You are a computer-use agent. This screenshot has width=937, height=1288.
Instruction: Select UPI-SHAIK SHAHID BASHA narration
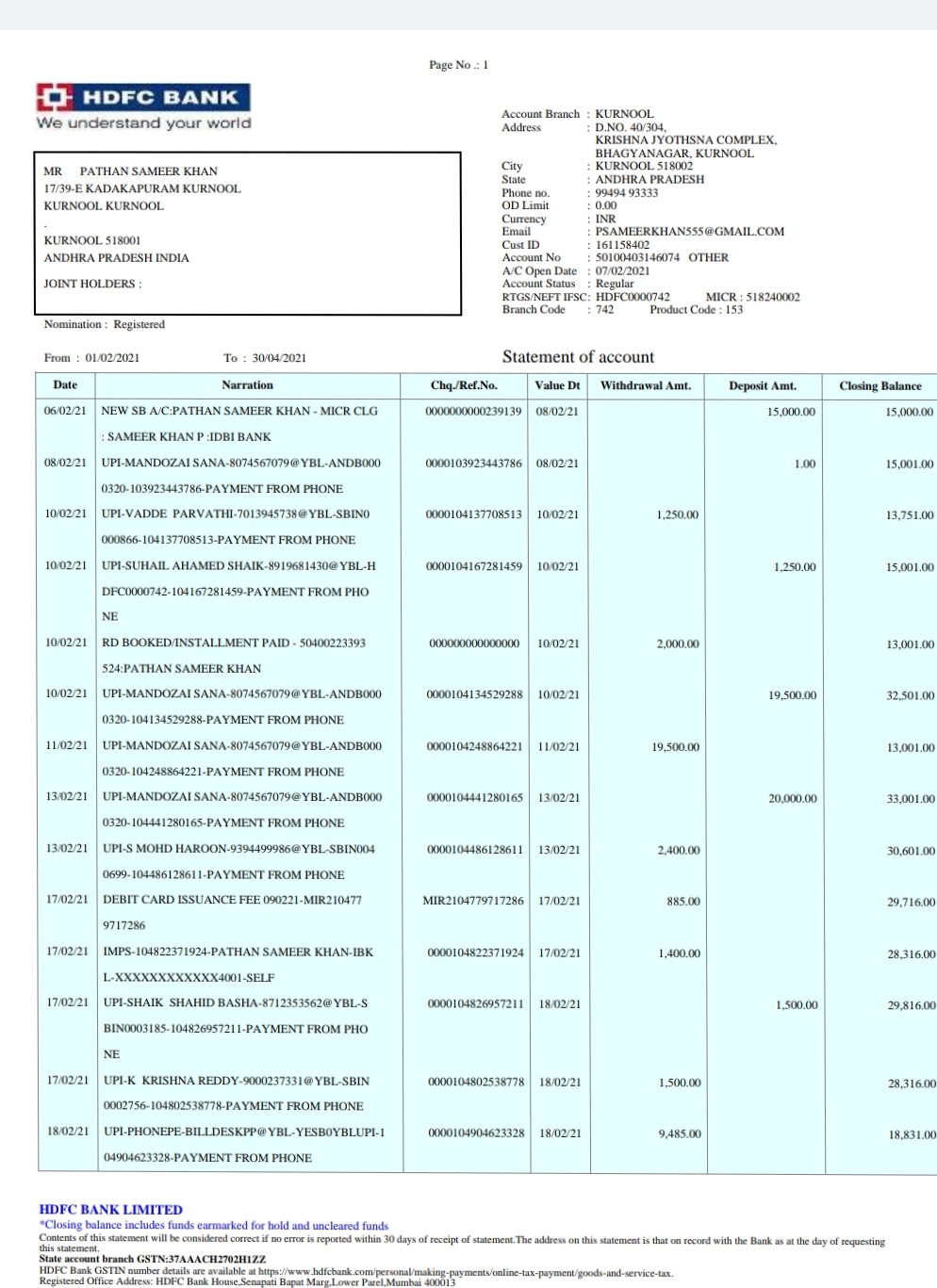(x=236, y=1028)
